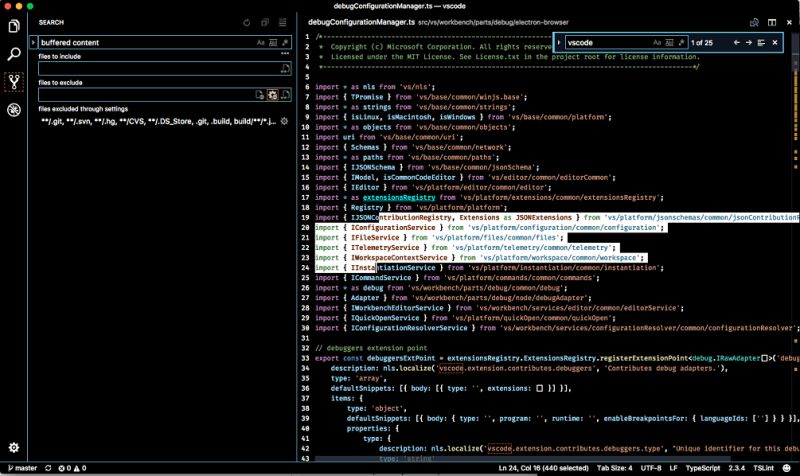Viewport: 800px width, 476px height.
Task: Click line number 33 in the gutter
Action: point(305,358)
